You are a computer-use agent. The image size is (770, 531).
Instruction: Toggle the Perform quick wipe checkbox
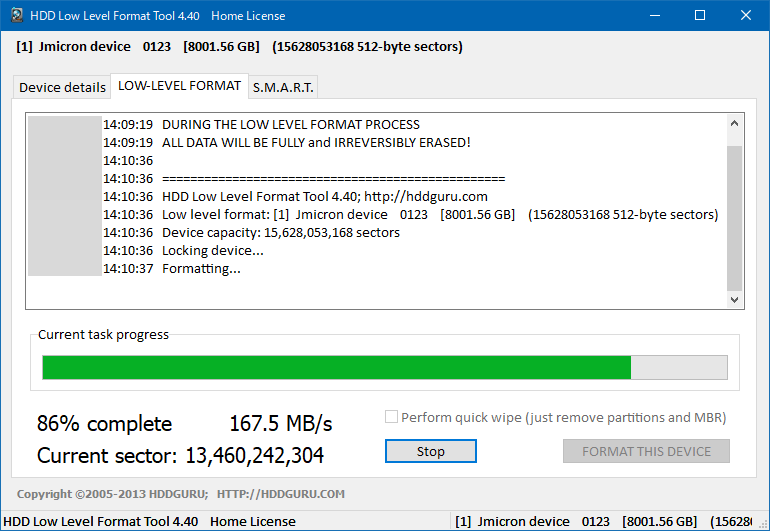pyautogui.click(x=391, y=417)
